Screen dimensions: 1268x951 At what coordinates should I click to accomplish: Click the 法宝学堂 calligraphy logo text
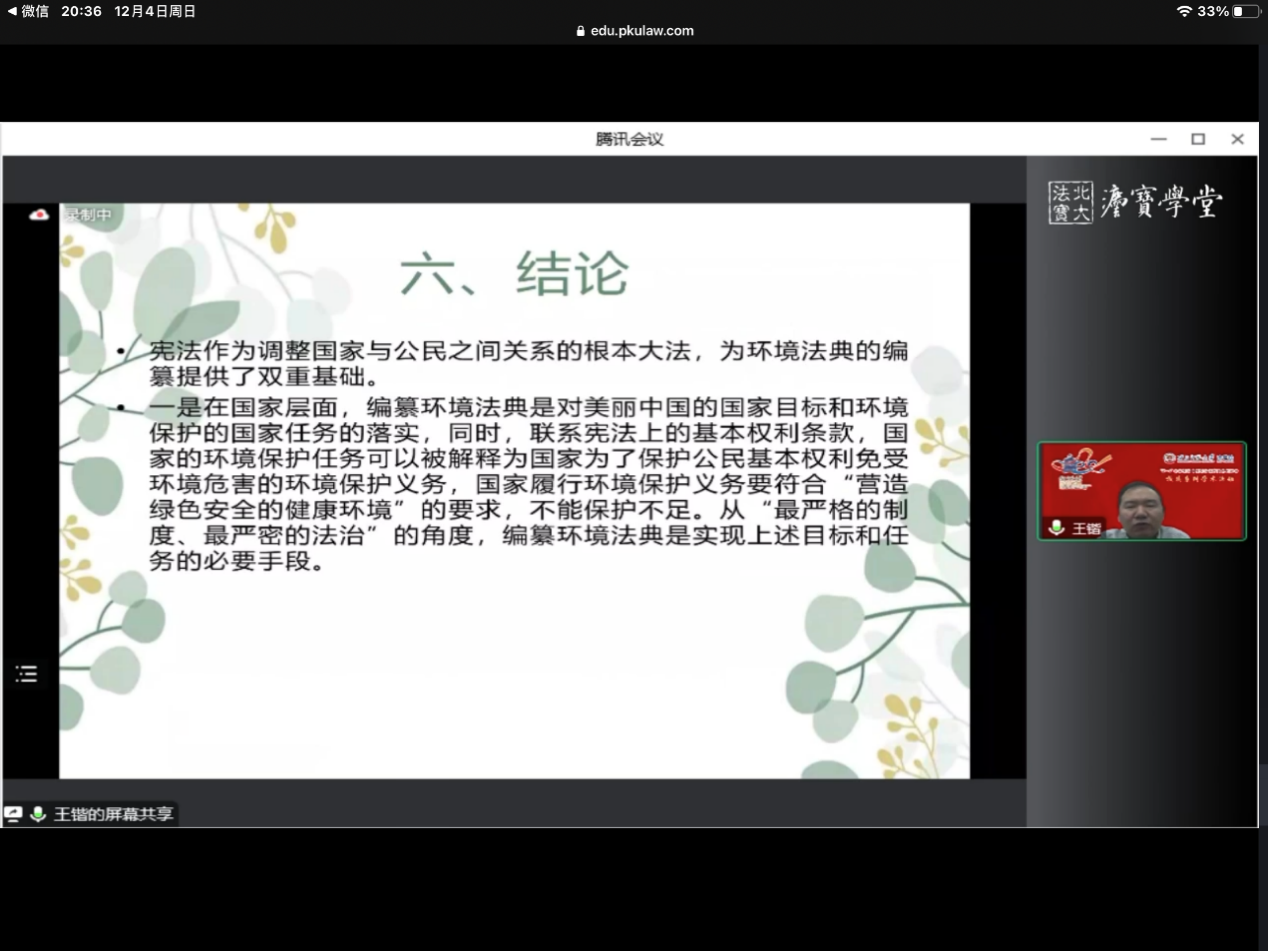point(1161,202)
